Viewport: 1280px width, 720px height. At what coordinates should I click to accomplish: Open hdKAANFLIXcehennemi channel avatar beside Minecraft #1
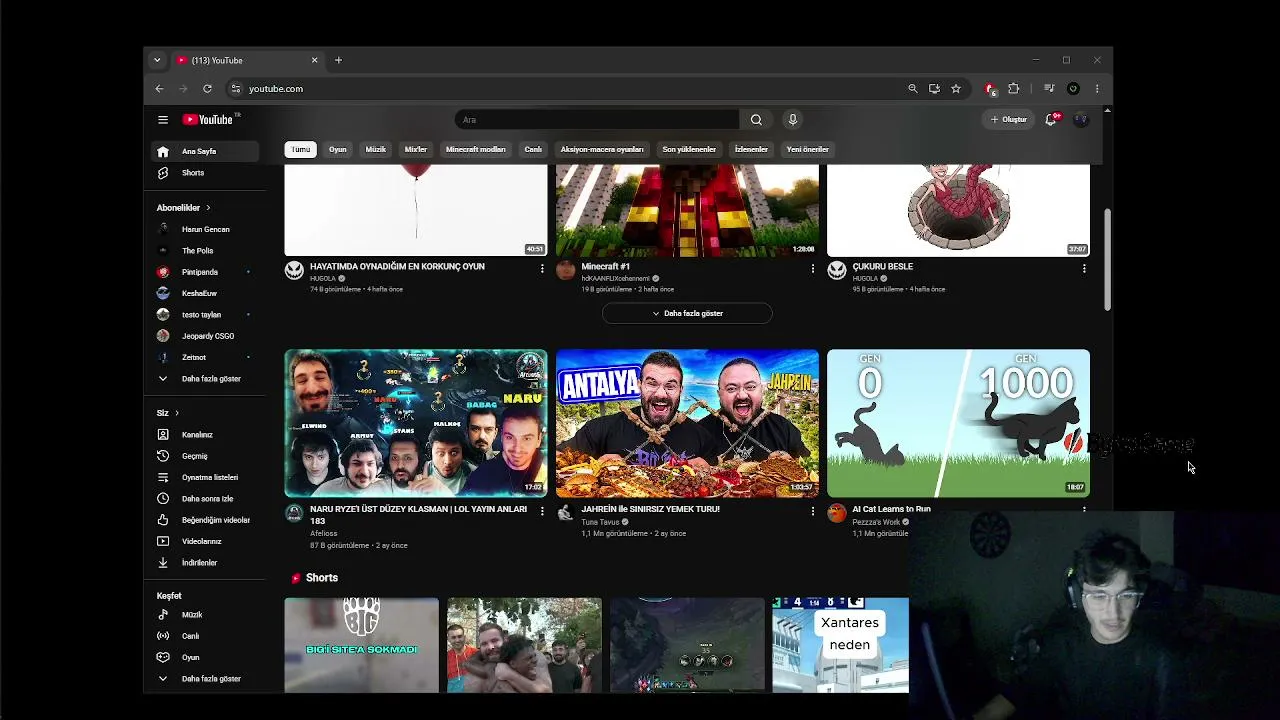[565, 270]
